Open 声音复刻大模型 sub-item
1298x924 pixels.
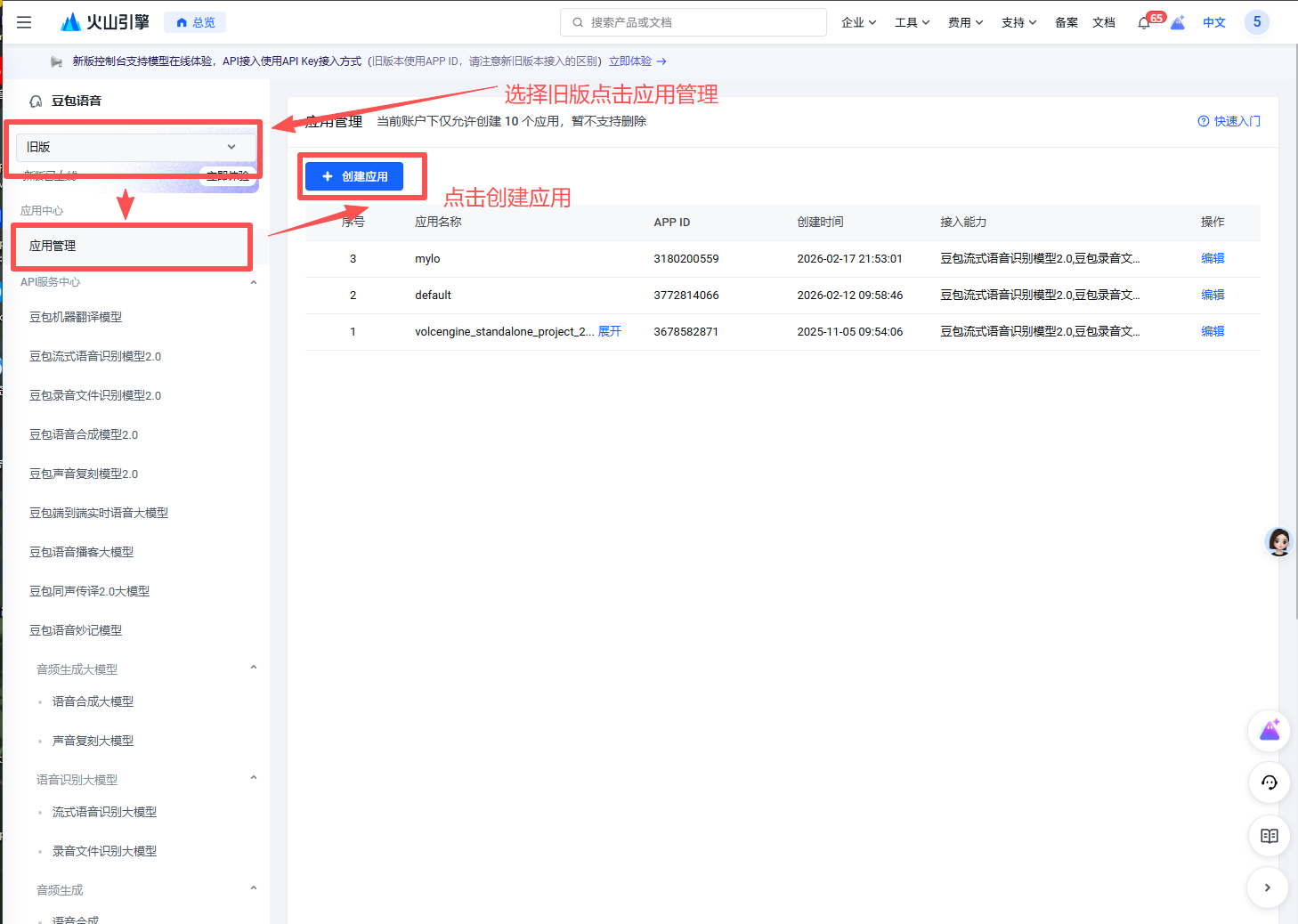coord(93,741)
